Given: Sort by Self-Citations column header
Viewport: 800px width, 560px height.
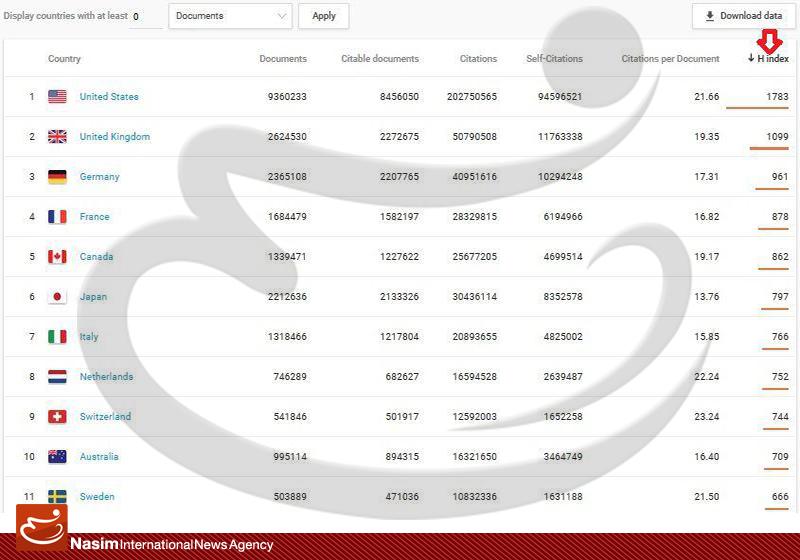Looking at the screenshot, I should (x=554, y=59).
